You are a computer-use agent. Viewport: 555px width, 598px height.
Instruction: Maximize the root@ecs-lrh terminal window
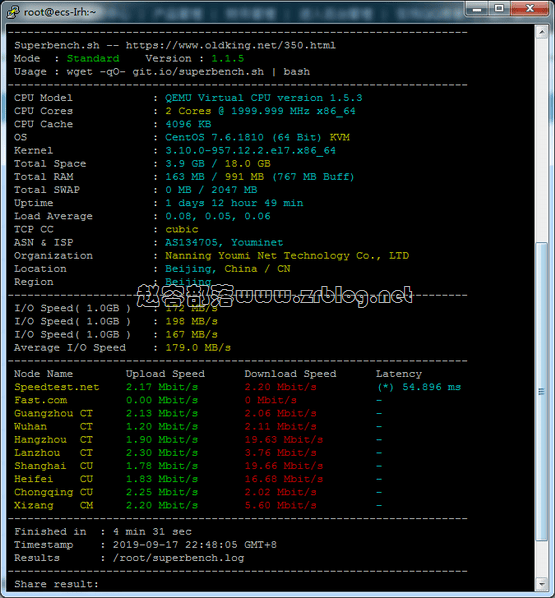pos(499,8)
